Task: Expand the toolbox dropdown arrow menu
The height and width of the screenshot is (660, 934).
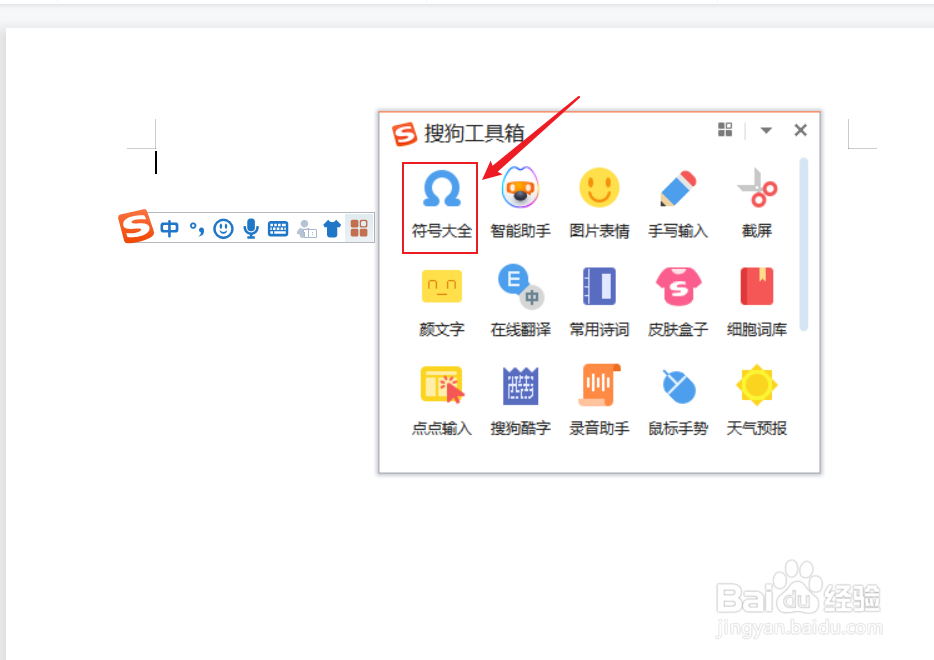Action: [766, 130]
